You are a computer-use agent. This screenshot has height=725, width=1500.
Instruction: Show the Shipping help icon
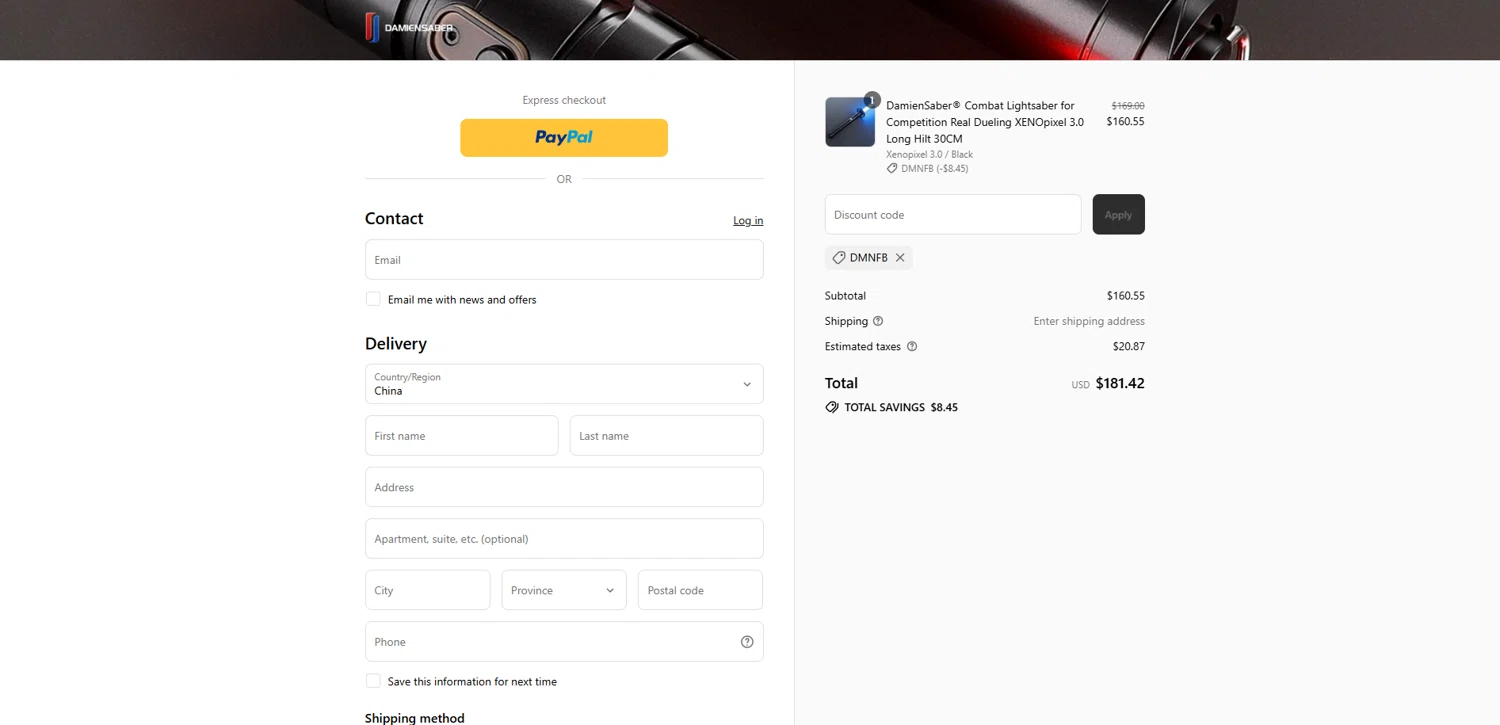pyautogui.click(x=878, y=321)
